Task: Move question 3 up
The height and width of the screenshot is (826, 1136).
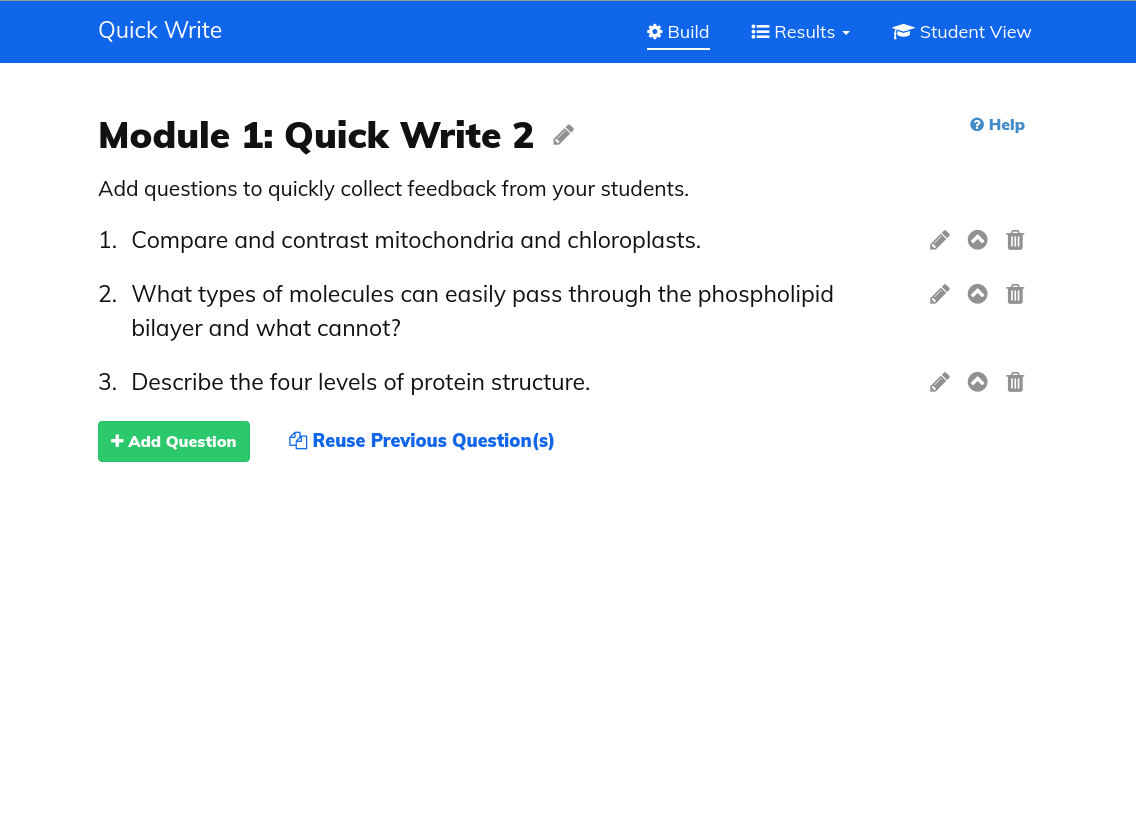Action: [x=978, y=382]
